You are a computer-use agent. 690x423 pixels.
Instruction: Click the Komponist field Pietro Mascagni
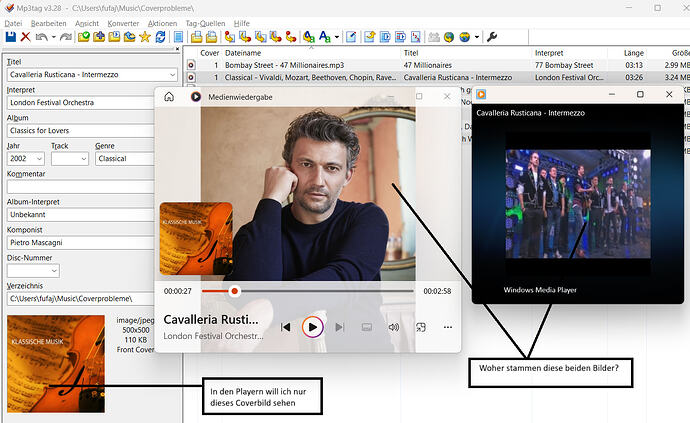81,243
